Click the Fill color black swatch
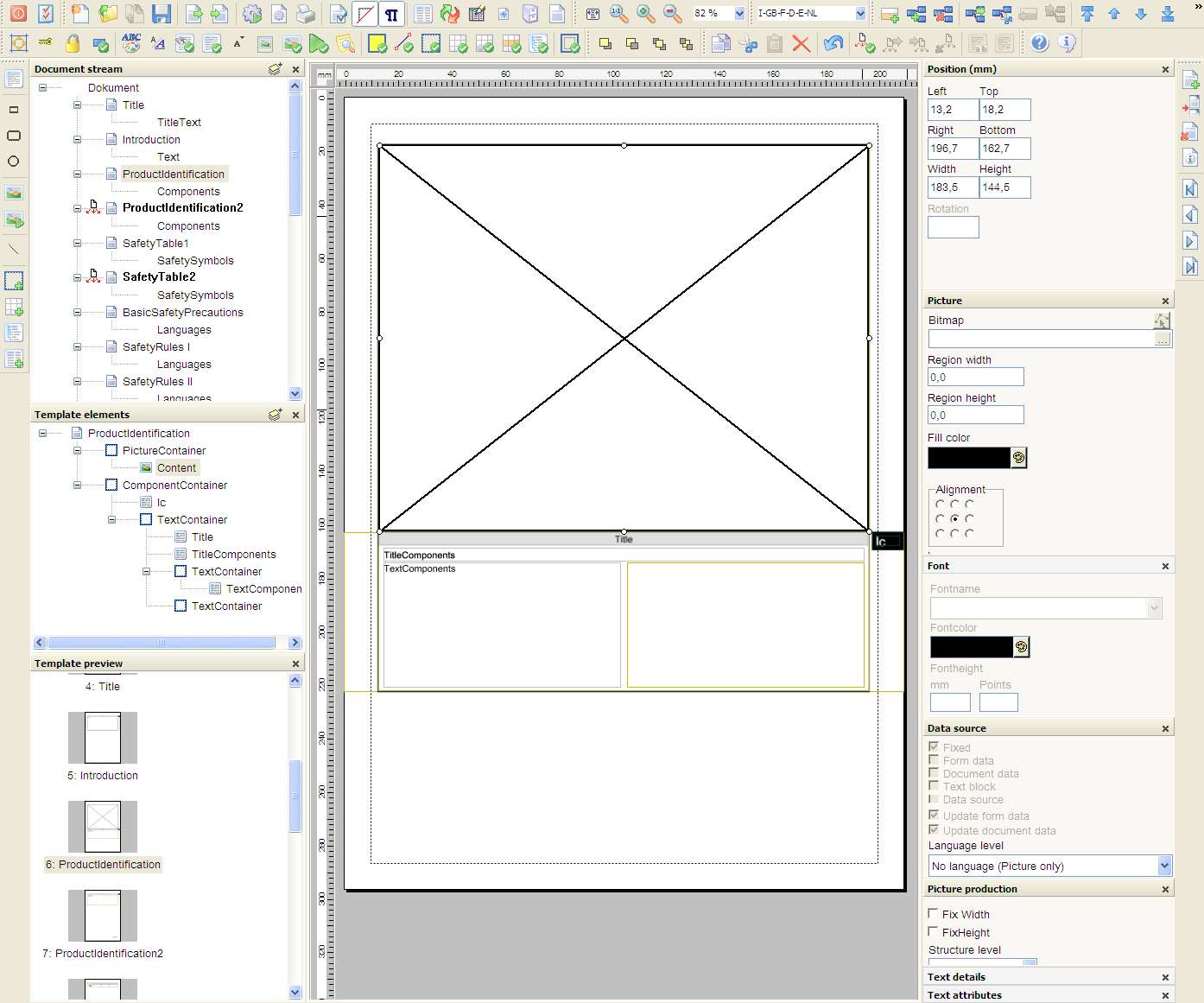Screen dimensions: 1204x1003 pos(968,458)
